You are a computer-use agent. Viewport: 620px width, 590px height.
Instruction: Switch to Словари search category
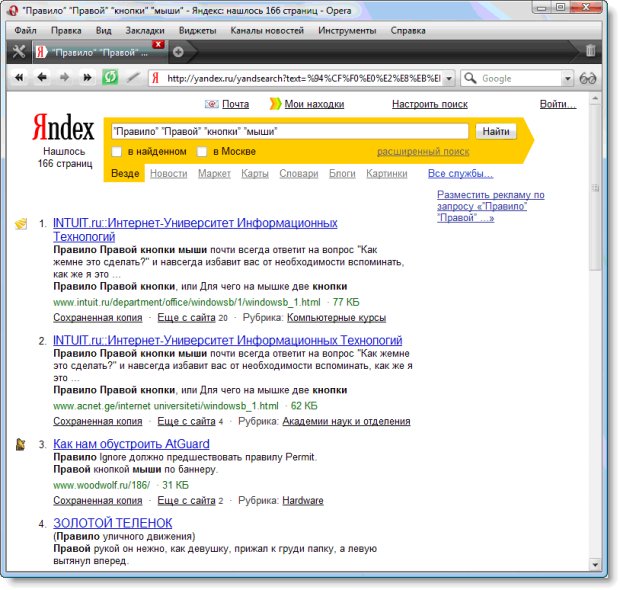point(299,174)
